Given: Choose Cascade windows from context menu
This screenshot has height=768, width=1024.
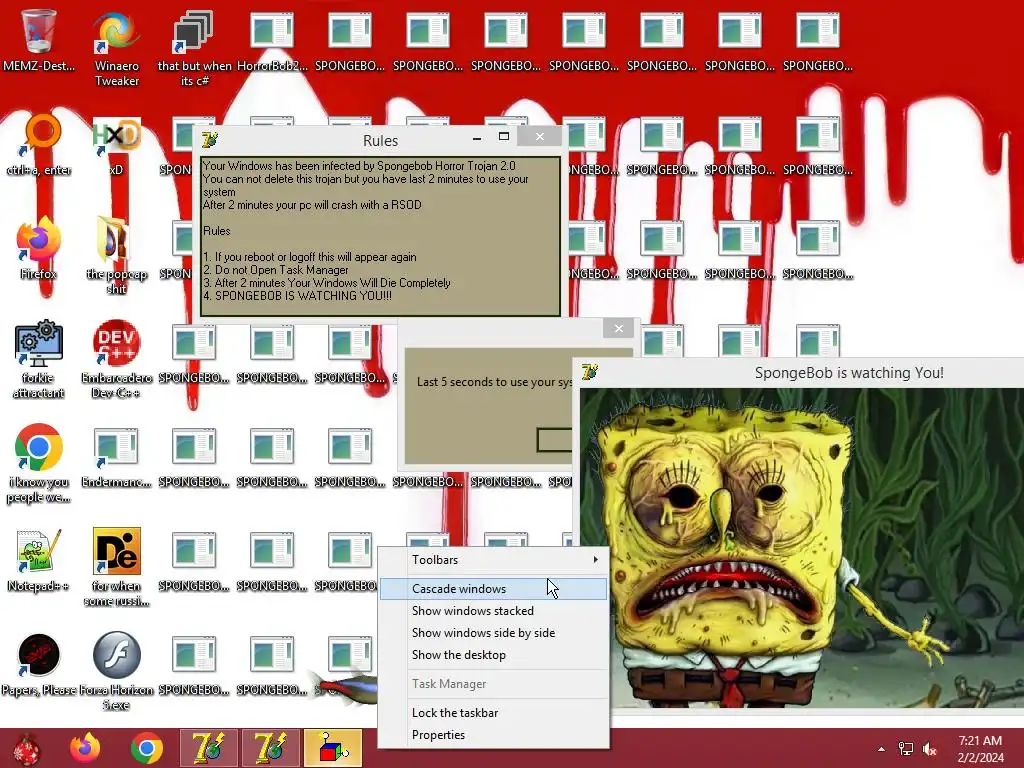Looking at the screenshot, I should [494, 588].
